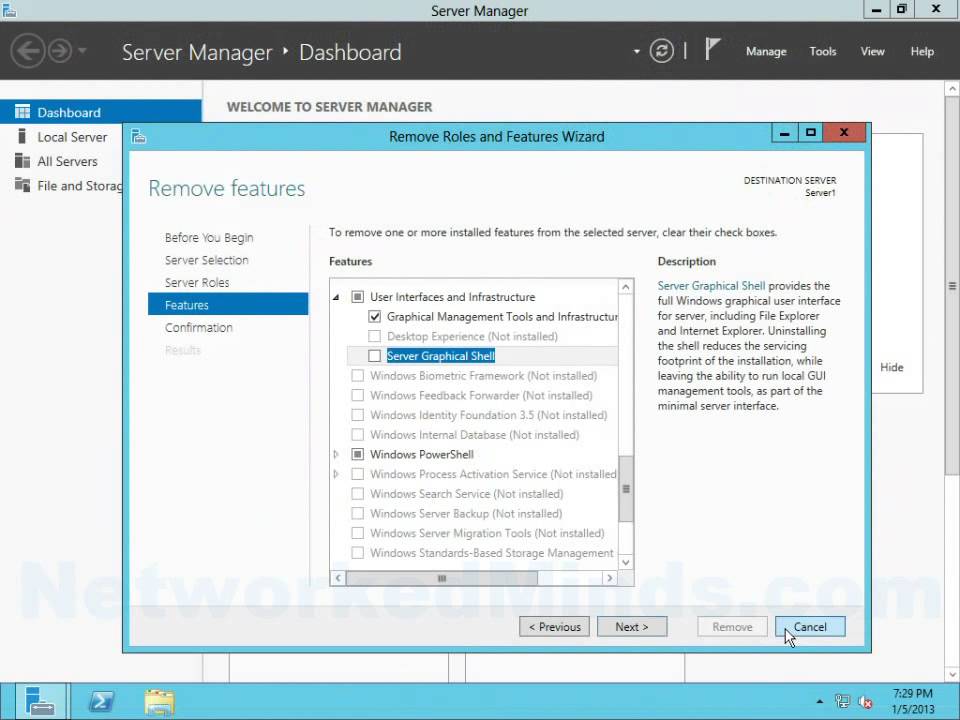Open the dropdown arrow left of Refresh
The width and height of the screenshot is (960, 720).
[637, 51]
